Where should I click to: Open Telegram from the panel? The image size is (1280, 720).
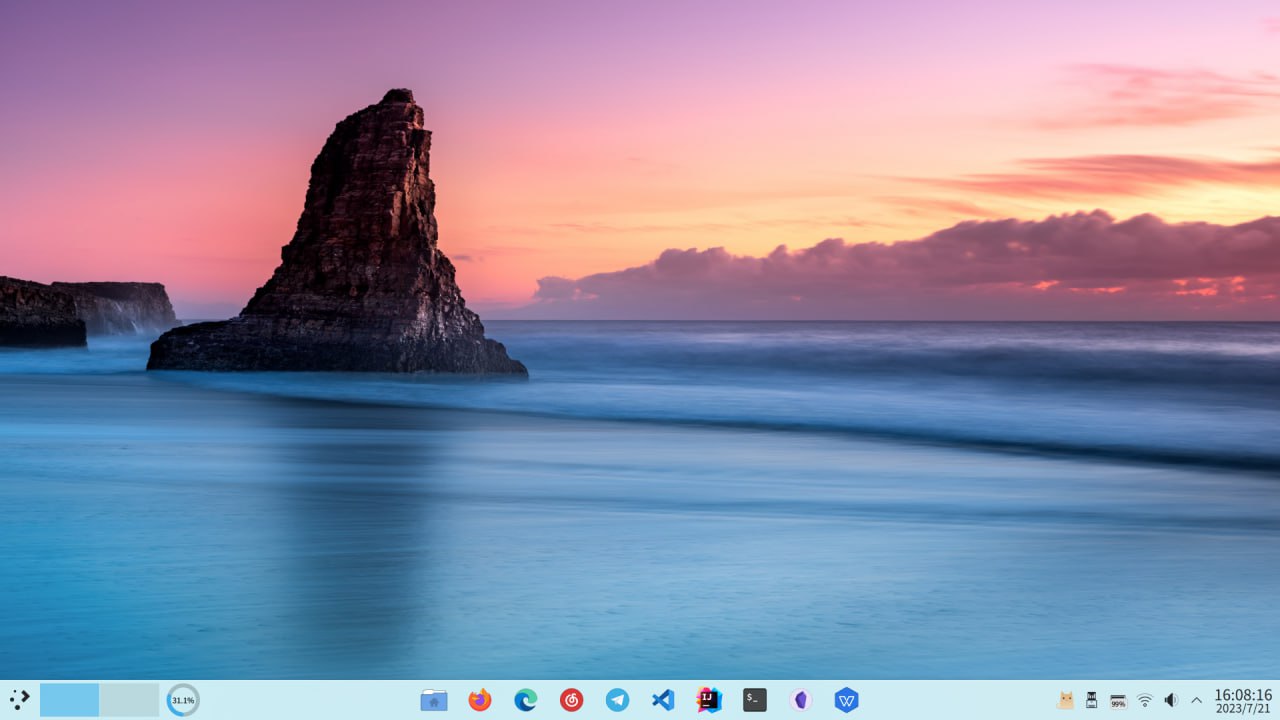click(617, 700)
